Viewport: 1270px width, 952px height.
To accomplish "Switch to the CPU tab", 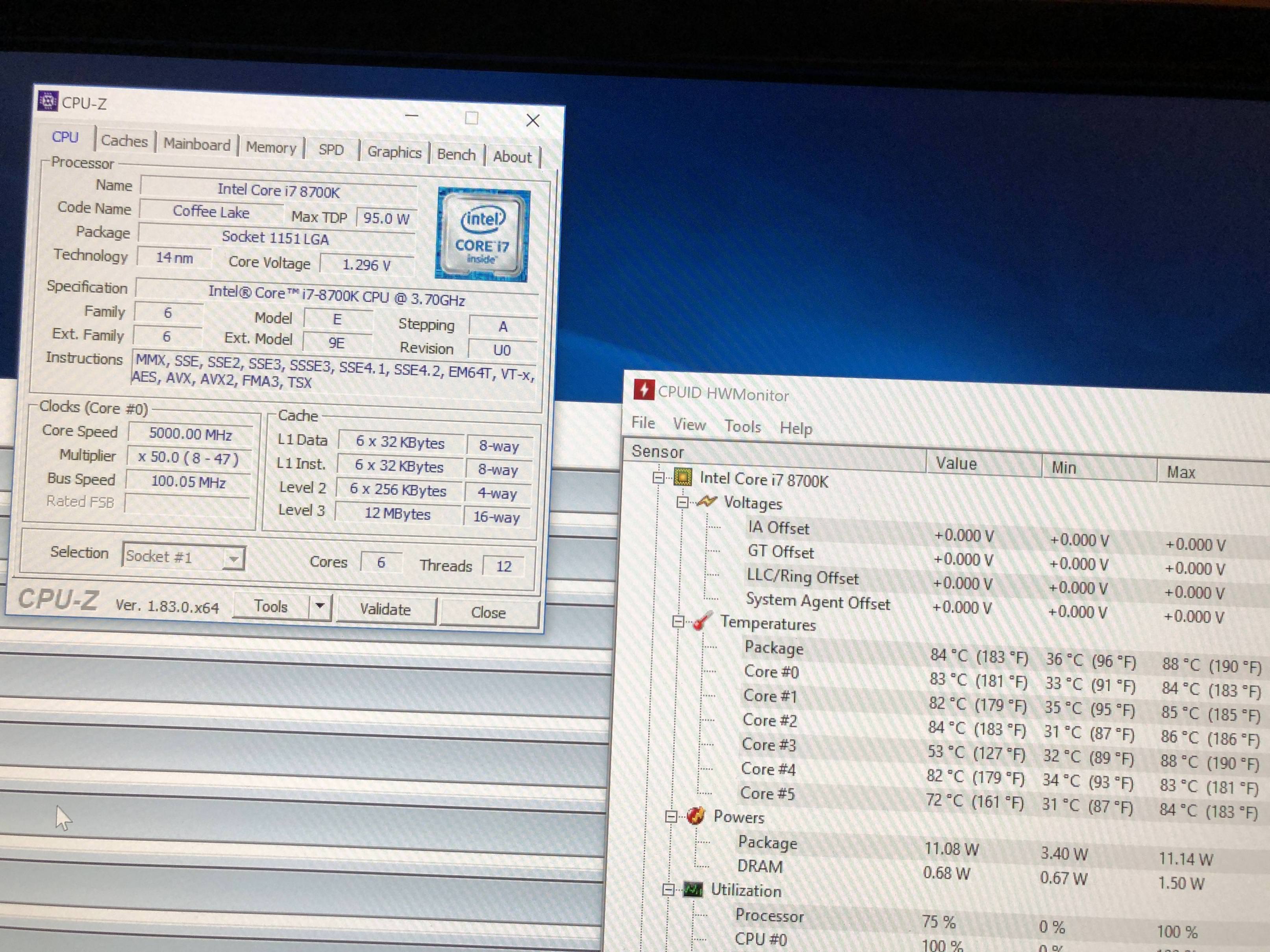I will pyautogui.click(x=65, y=137).
